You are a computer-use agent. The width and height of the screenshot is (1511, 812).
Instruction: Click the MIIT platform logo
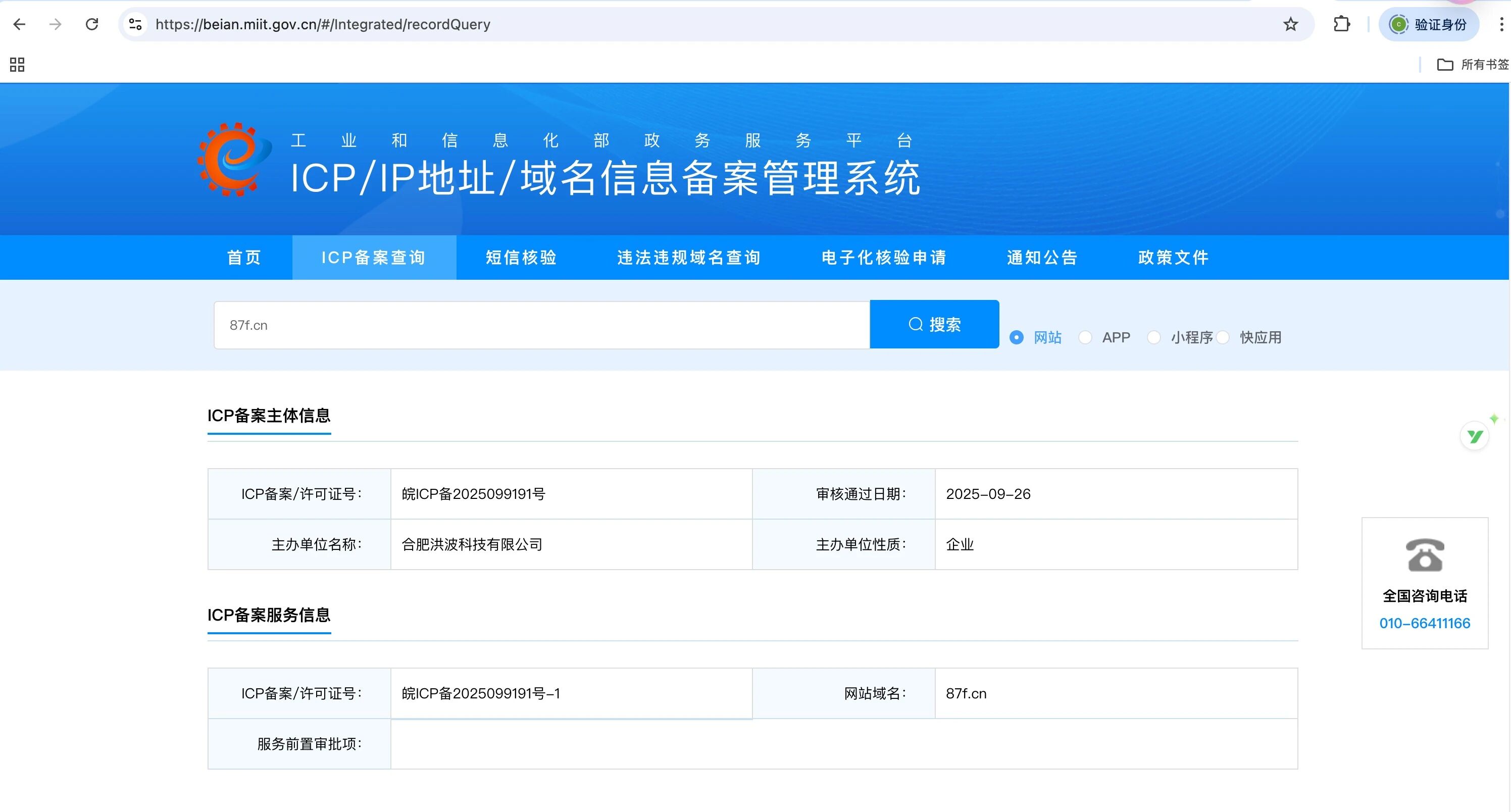click(234, 160)
